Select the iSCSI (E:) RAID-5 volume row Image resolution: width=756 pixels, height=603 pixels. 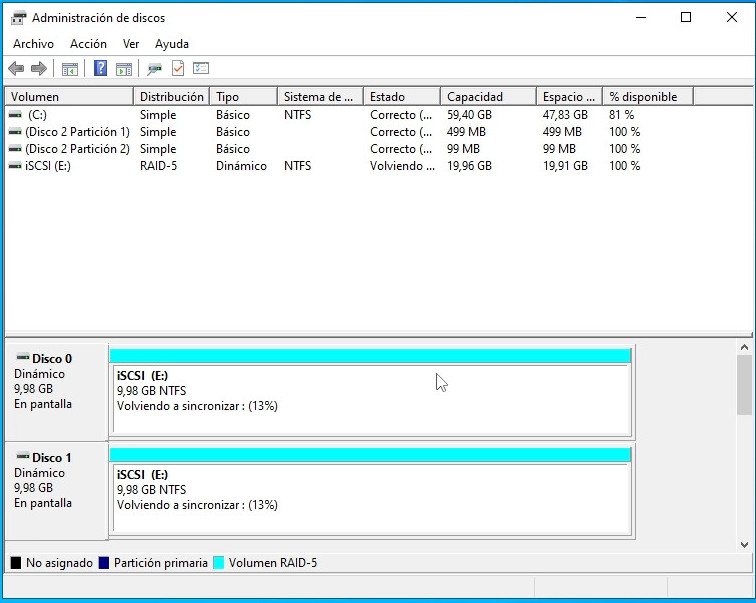[x=47, y=166]
